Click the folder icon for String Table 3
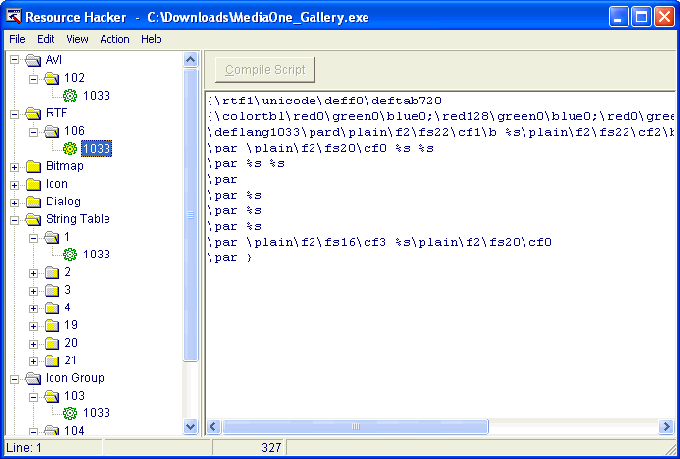The height and width of the screenshot is (459, 680). tap(52, 290)
